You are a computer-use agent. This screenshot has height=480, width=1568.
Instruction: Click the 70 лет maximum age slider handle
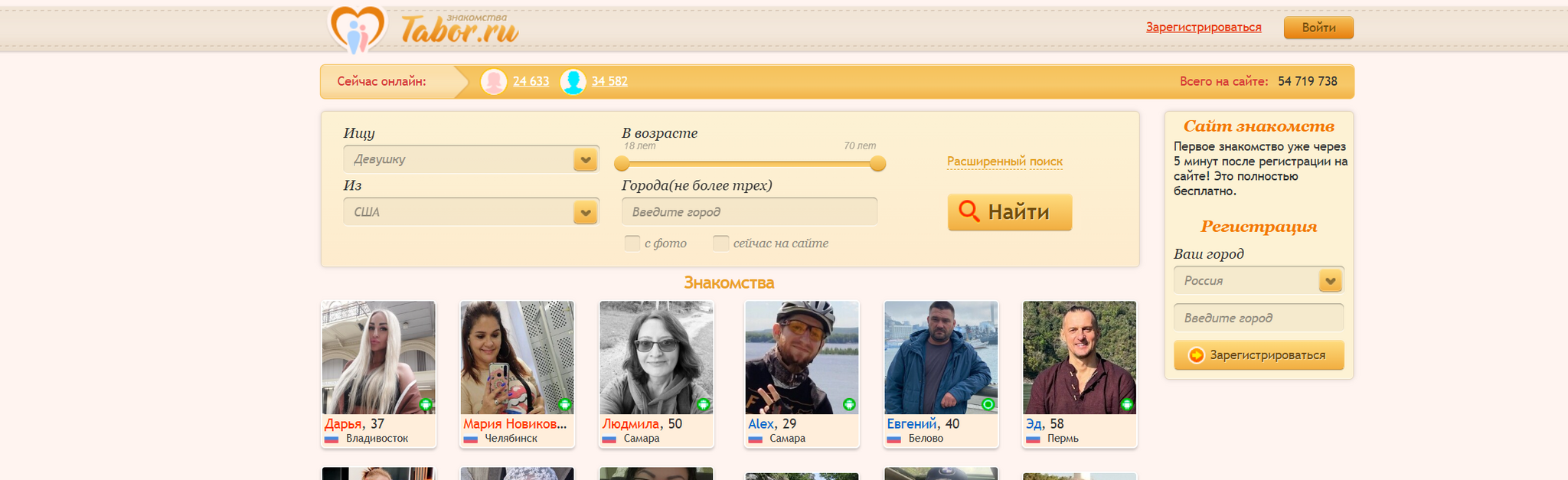click(x=878, y=164)
